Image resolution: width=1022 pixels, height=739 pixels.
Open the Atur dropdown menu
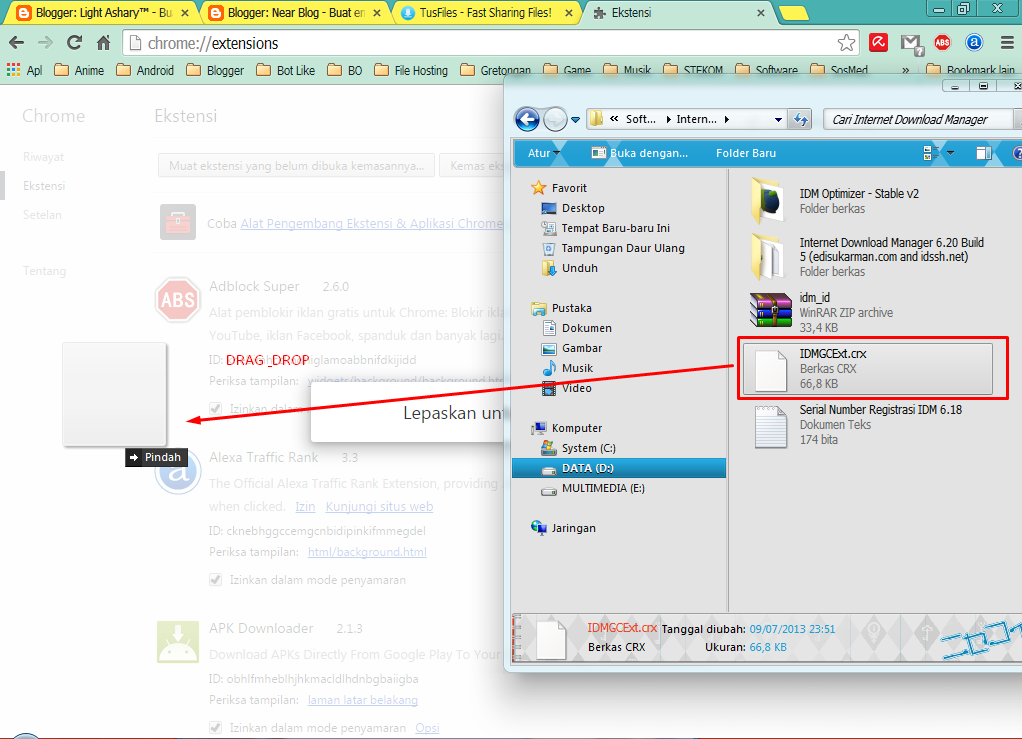coord(544,153)
